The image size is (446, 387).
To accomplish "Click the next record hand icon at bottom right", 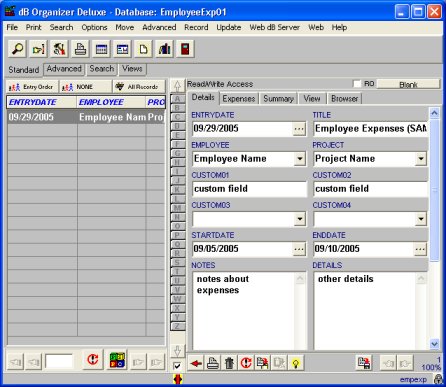I will pyautogui.click(x=405, y=363).
